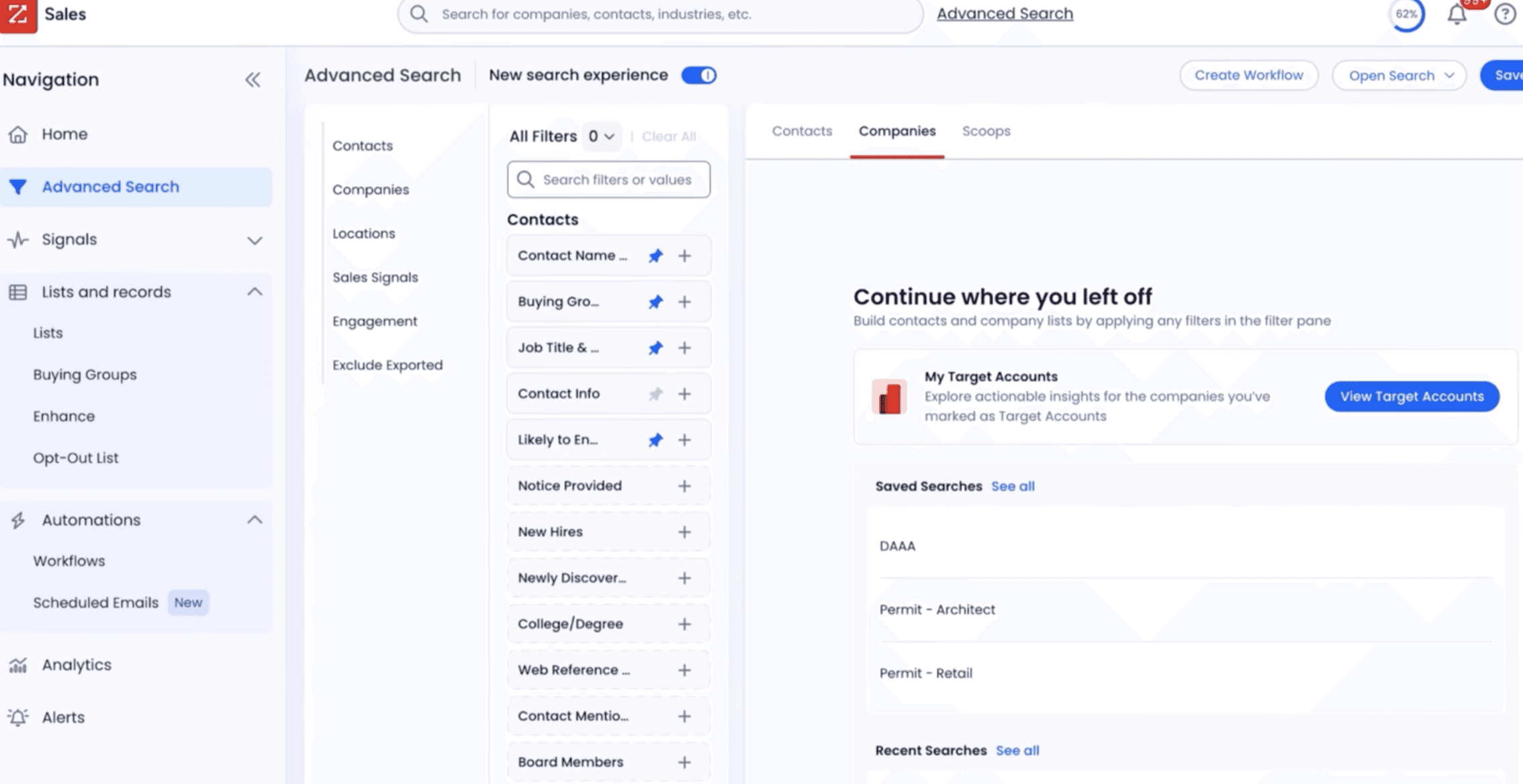1523x784 pixels.
Task: Jump to Contacts filter category
Action: point(363,146)
